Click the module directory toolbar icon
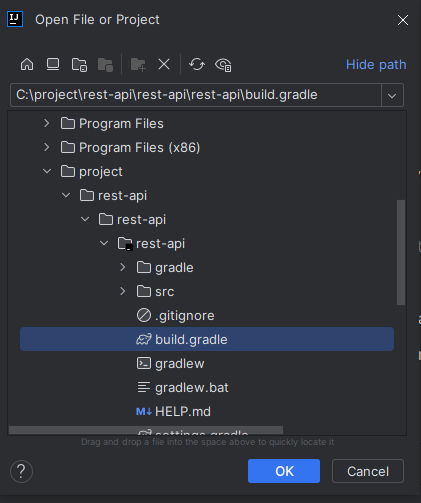Image resolution: width=421 pixels, height=503 pixels. coord(105,64)
